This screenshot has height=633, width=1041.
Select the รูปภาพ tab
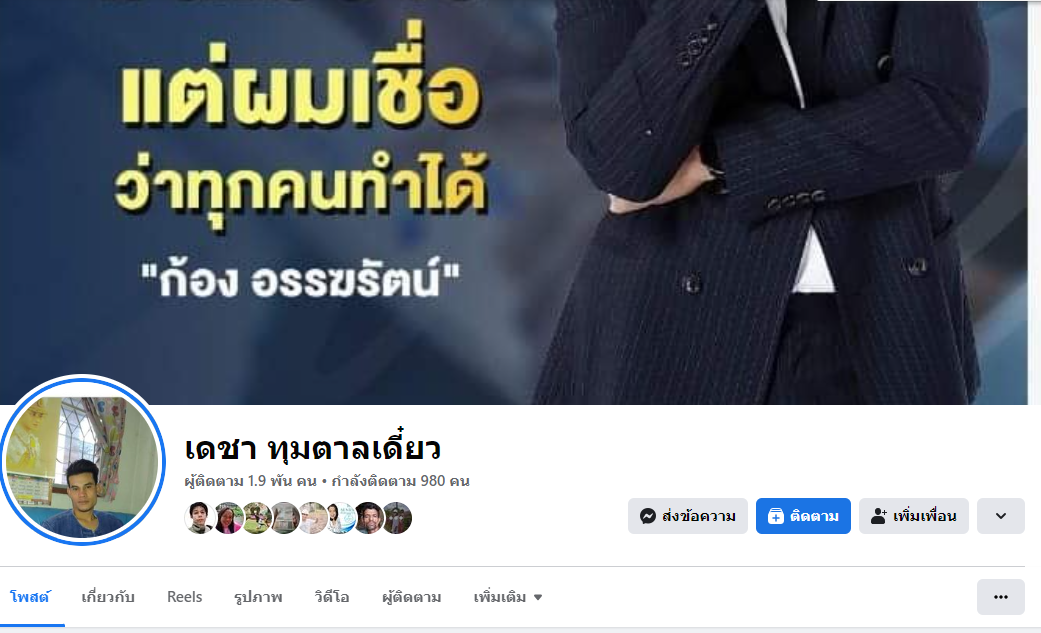[x=258, y=597]
